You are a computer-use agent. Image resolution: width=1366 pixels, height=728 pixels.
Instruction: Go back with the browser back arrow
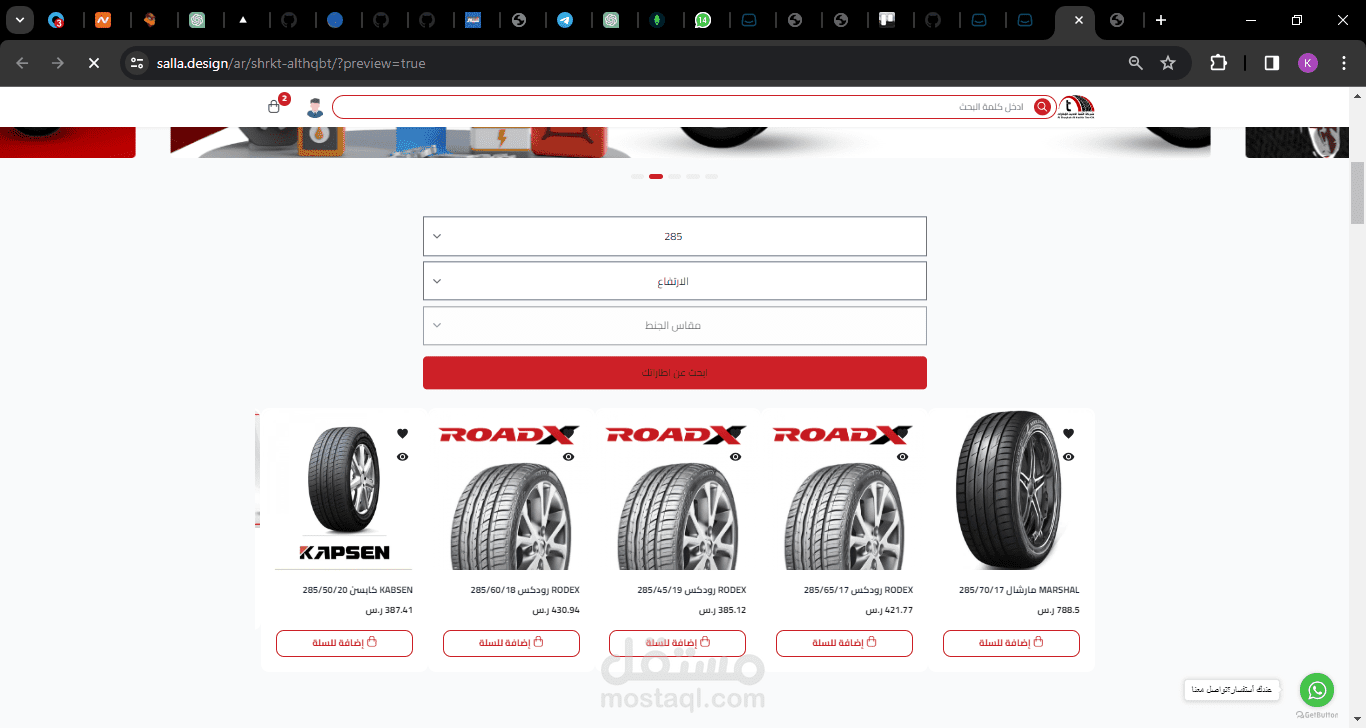(x=22, y=63)
